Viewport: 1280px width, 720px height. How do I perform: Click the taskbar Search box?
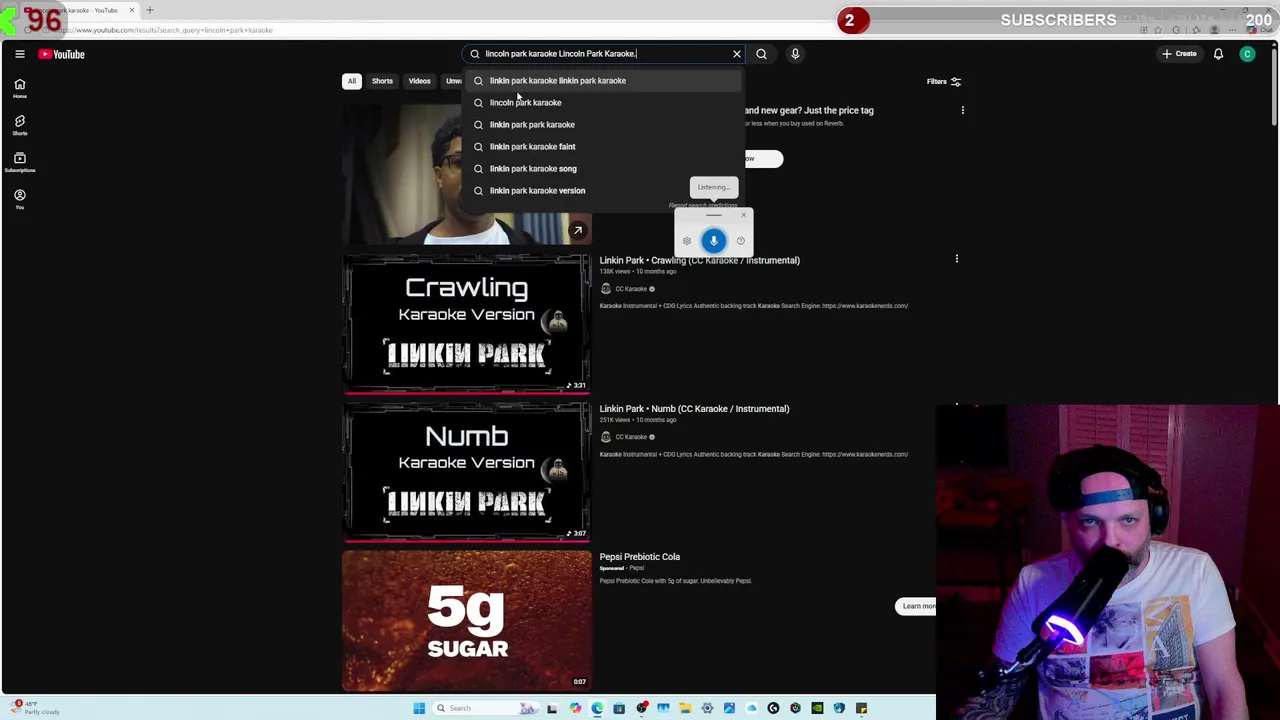point(485,708)
